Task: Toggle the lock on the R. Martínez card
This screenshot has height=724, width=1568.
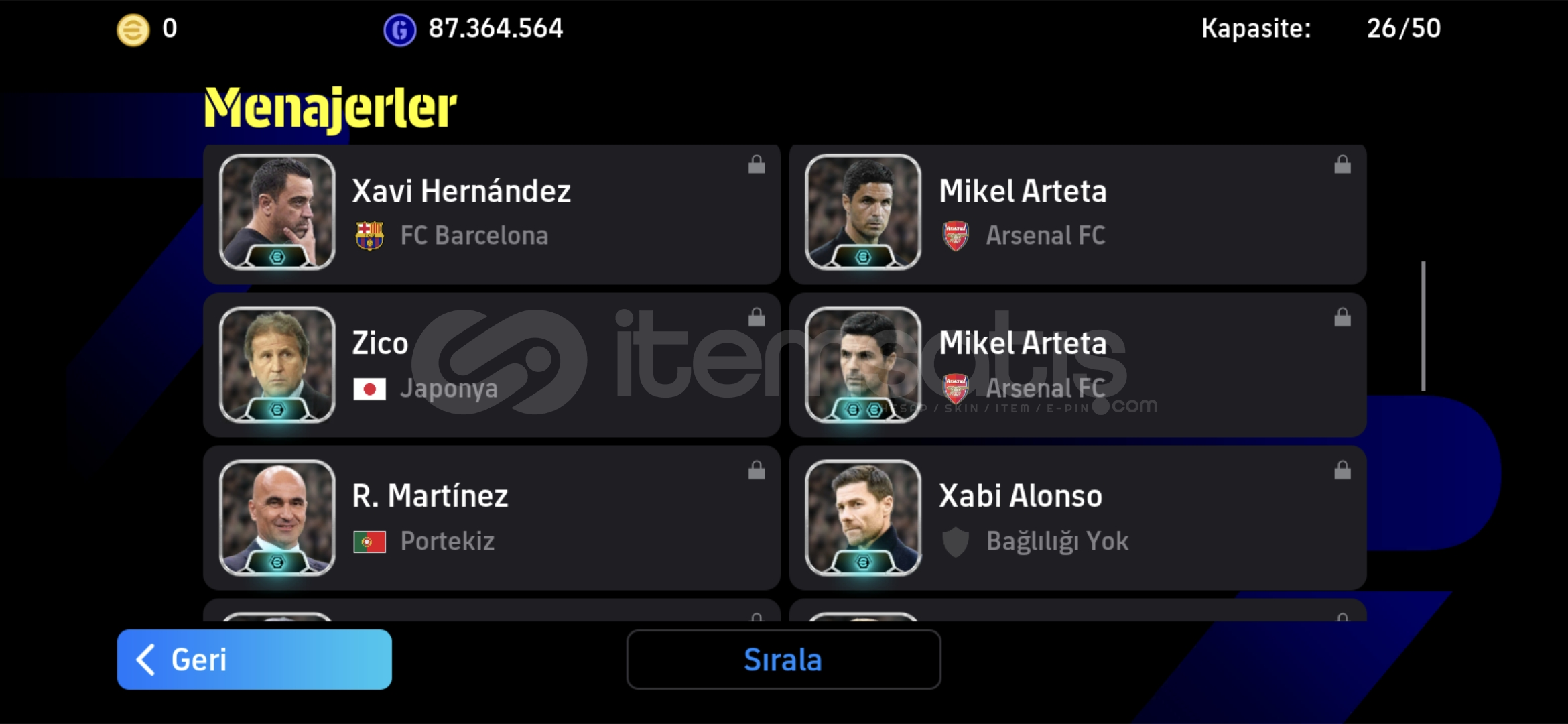Action: point(757,470)
